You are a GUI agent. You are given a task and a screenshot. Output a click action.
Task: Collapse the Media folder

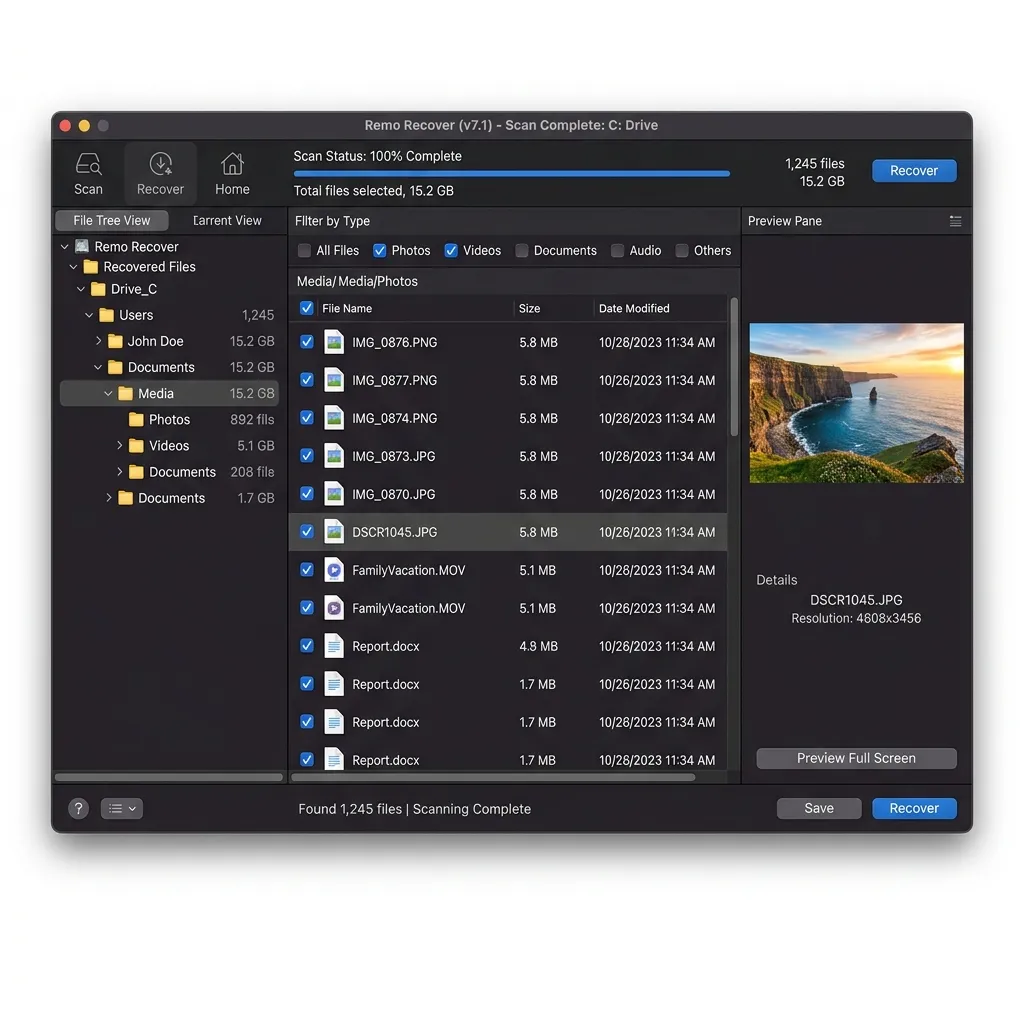[x=108, y=393]
